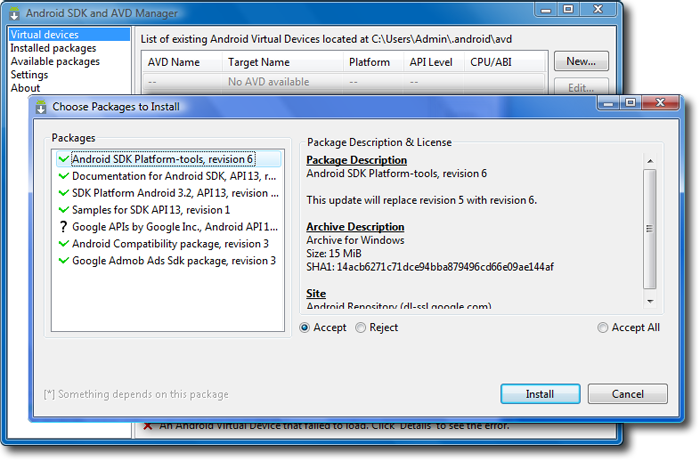Click green checkmark beside Samples for SDK API 13
The image size is (700, 461).
64,210
